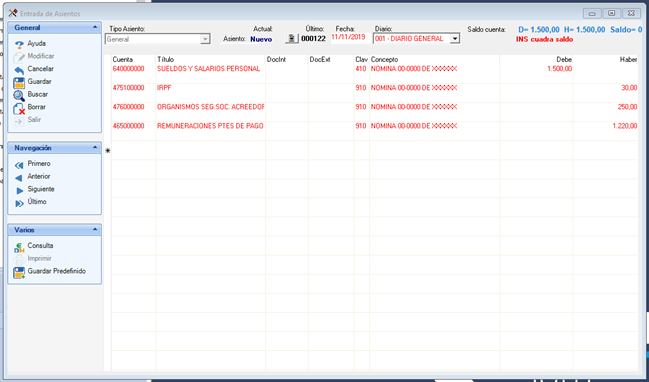Click the Fecha field 11/11/2019

pos(349,37)
